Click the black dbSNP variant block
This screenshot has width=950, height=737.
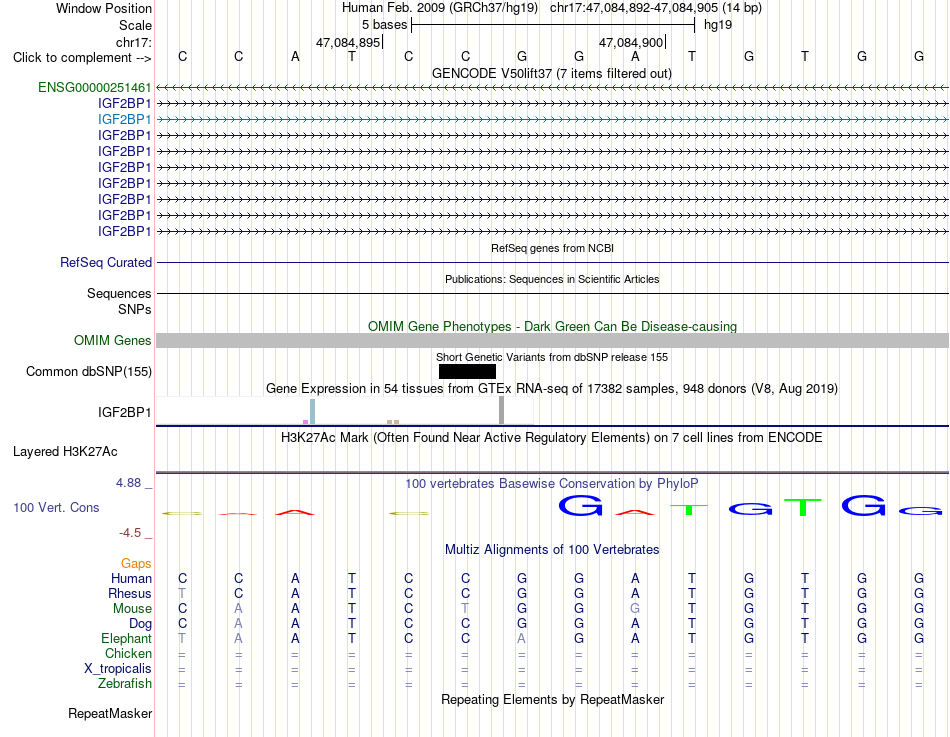[x=467, y=371]
